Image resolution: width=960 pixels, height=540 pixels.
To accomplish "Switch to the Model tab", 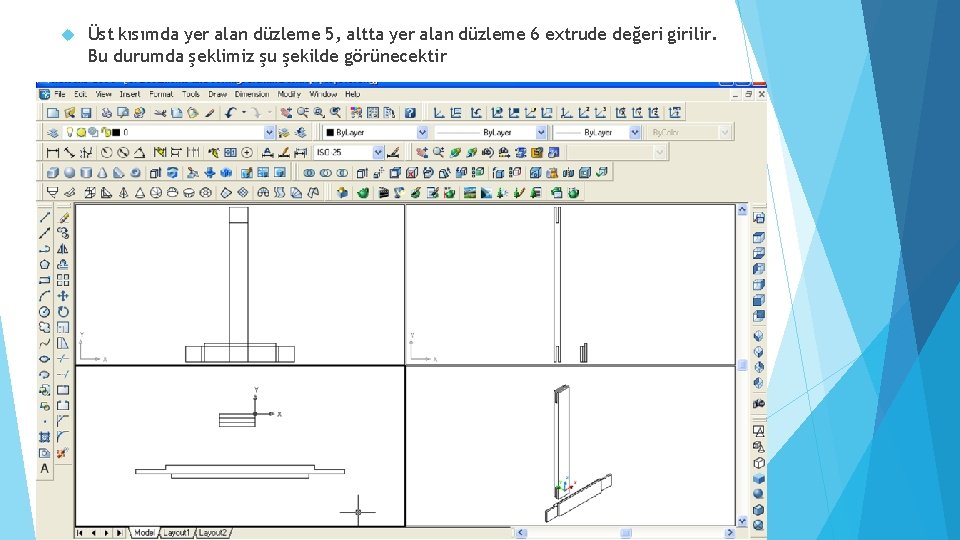I will (144, 533).
